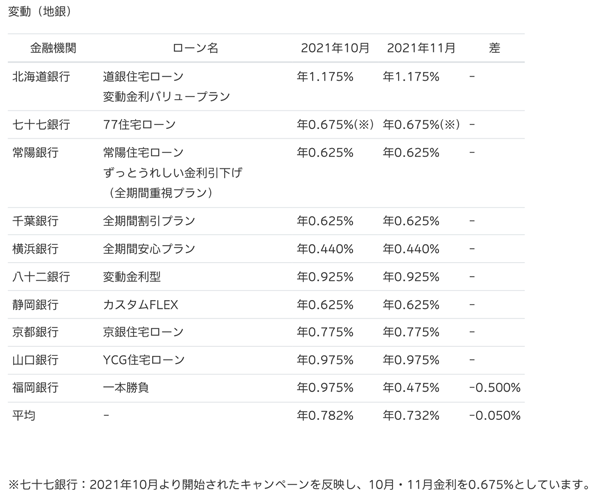The image size is (600, 498).
Task: Click the 京銀住宅ローン cell
Action: [x=143, y=332]
